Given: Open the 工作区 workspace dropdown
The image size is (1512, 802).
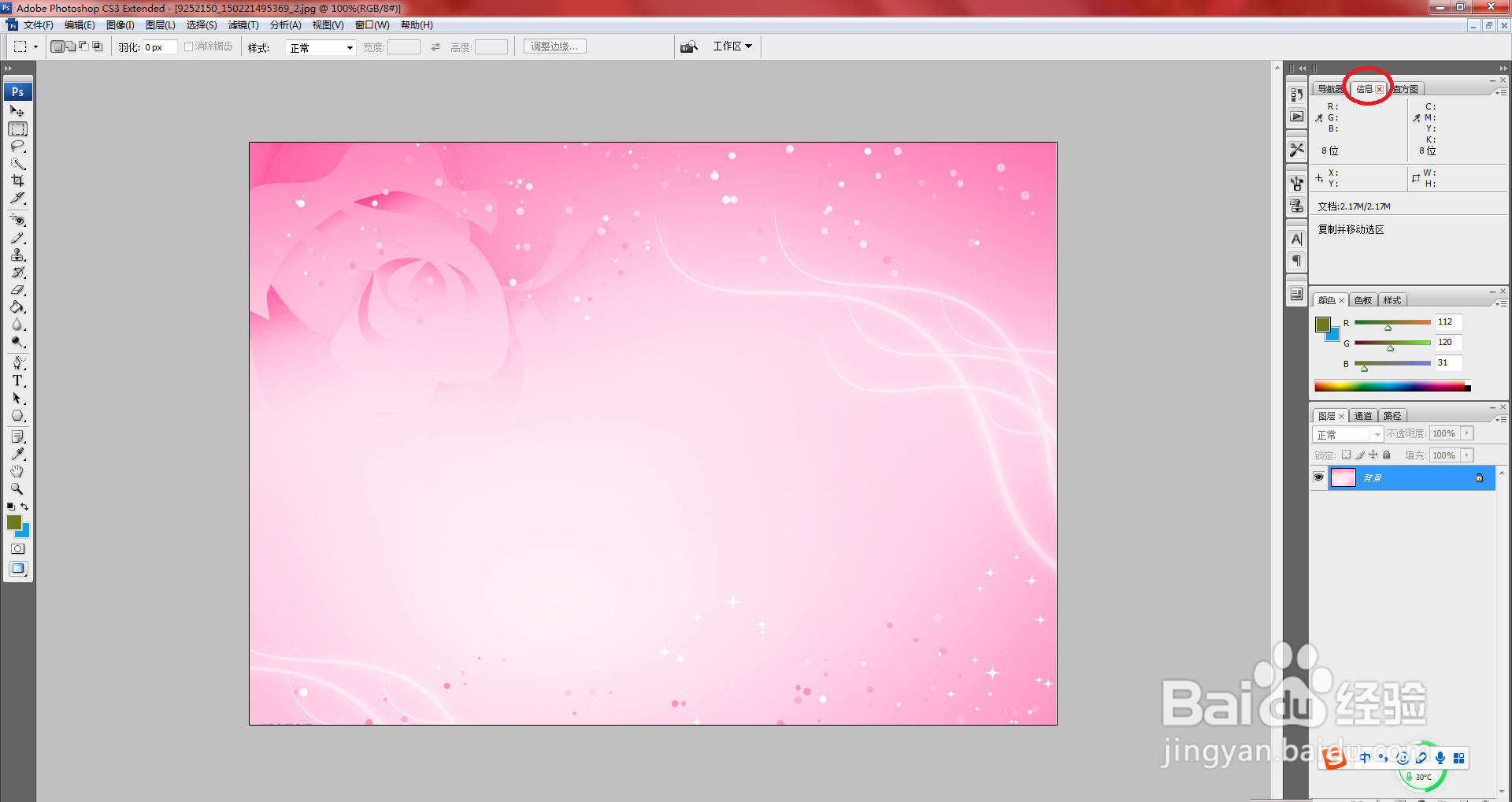Looking at the screenshot, I should click(732, 46).
